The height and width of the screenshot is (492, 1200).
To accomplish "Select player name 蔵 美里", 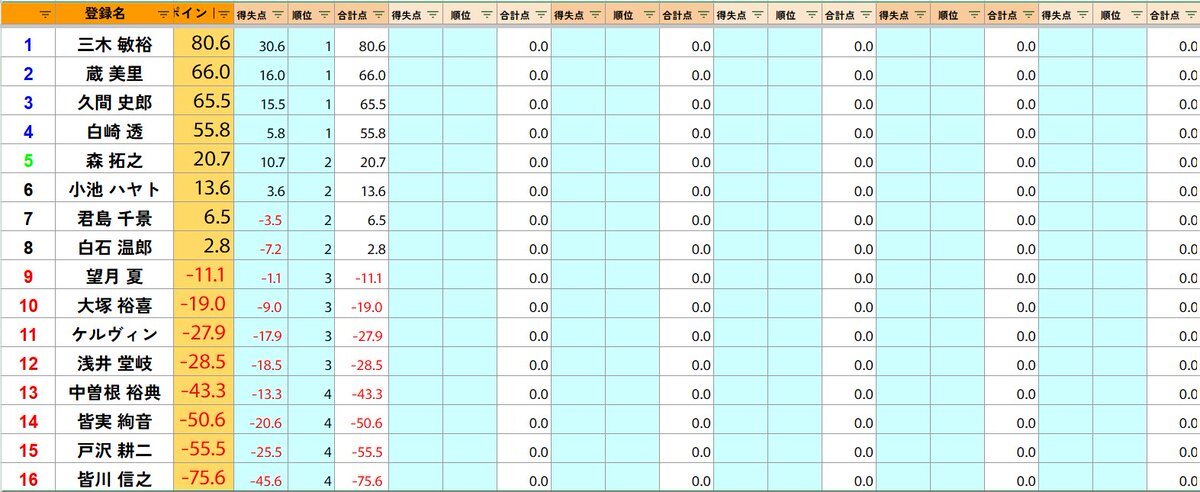I will tap(114, 73).
